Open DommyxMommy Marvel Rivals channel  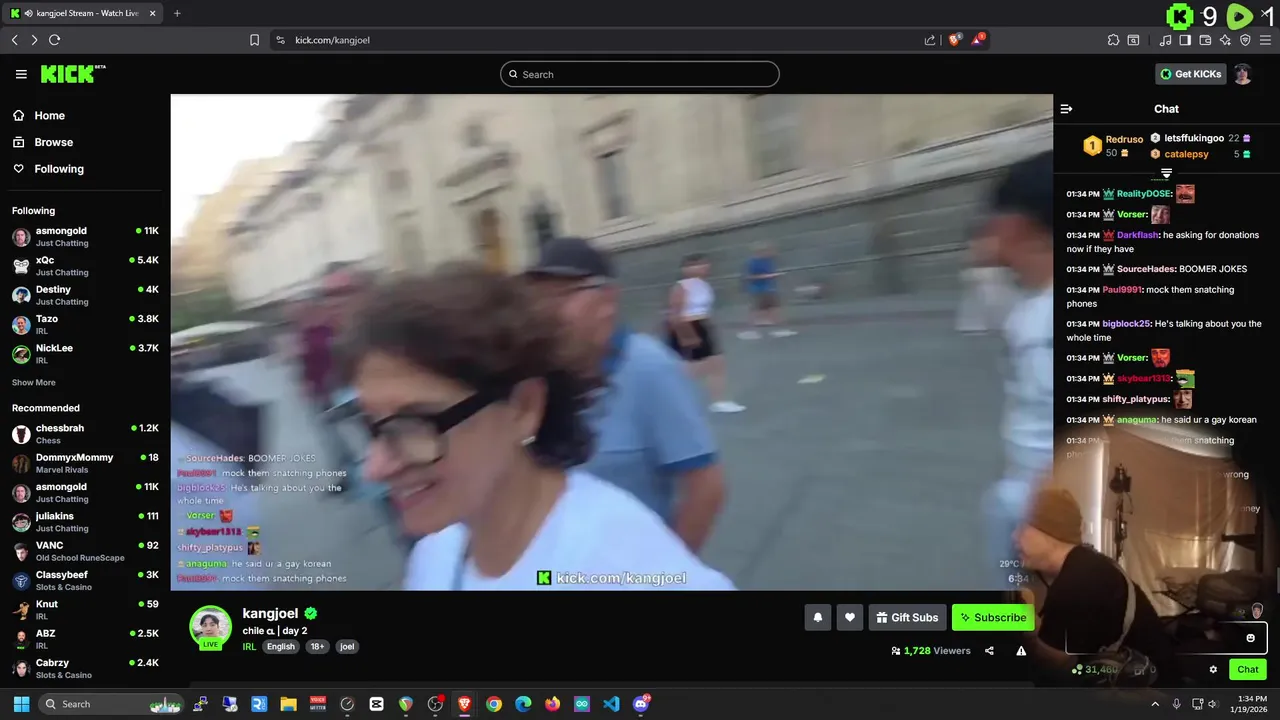[x=85, y=463]
